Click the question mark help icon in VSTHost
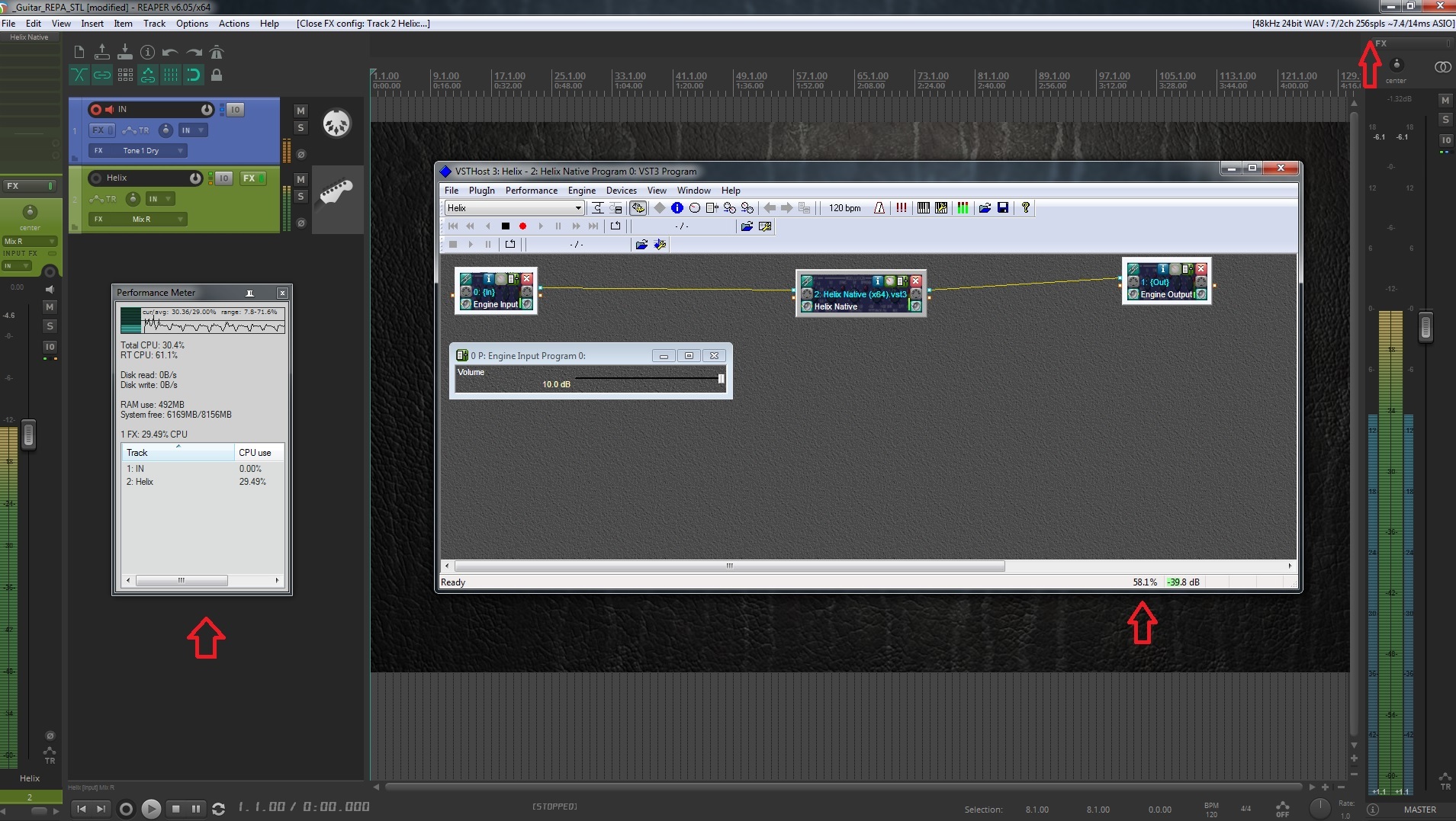 click(x=1026, y=208)
